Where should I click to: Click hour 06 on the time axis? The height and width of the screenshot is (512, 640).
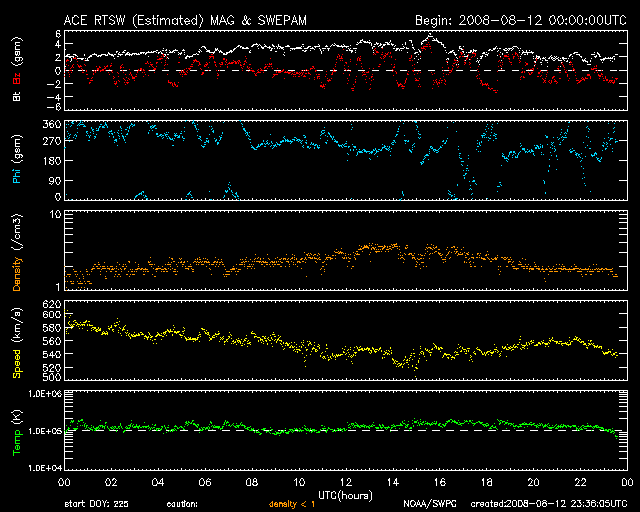204,483
